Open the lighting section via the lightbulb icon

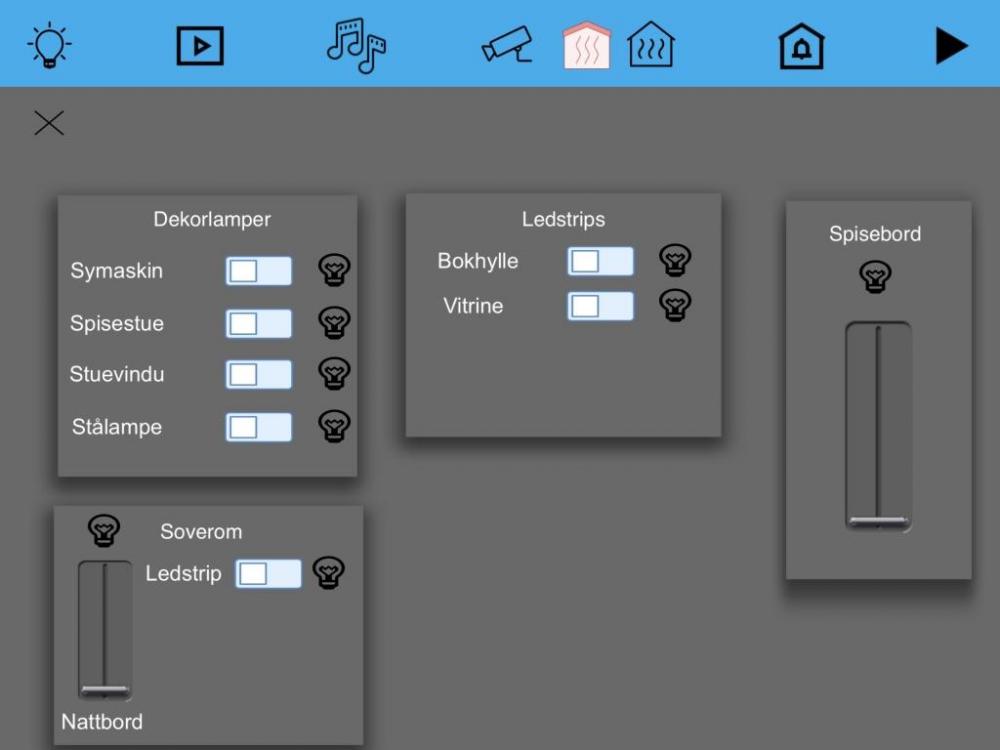click(x=49, y=45)
